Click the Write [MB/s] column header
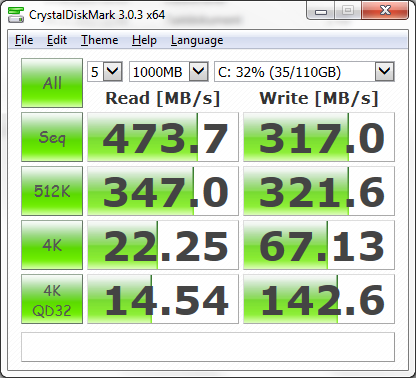The image size is (418, 380). point(319,98)
